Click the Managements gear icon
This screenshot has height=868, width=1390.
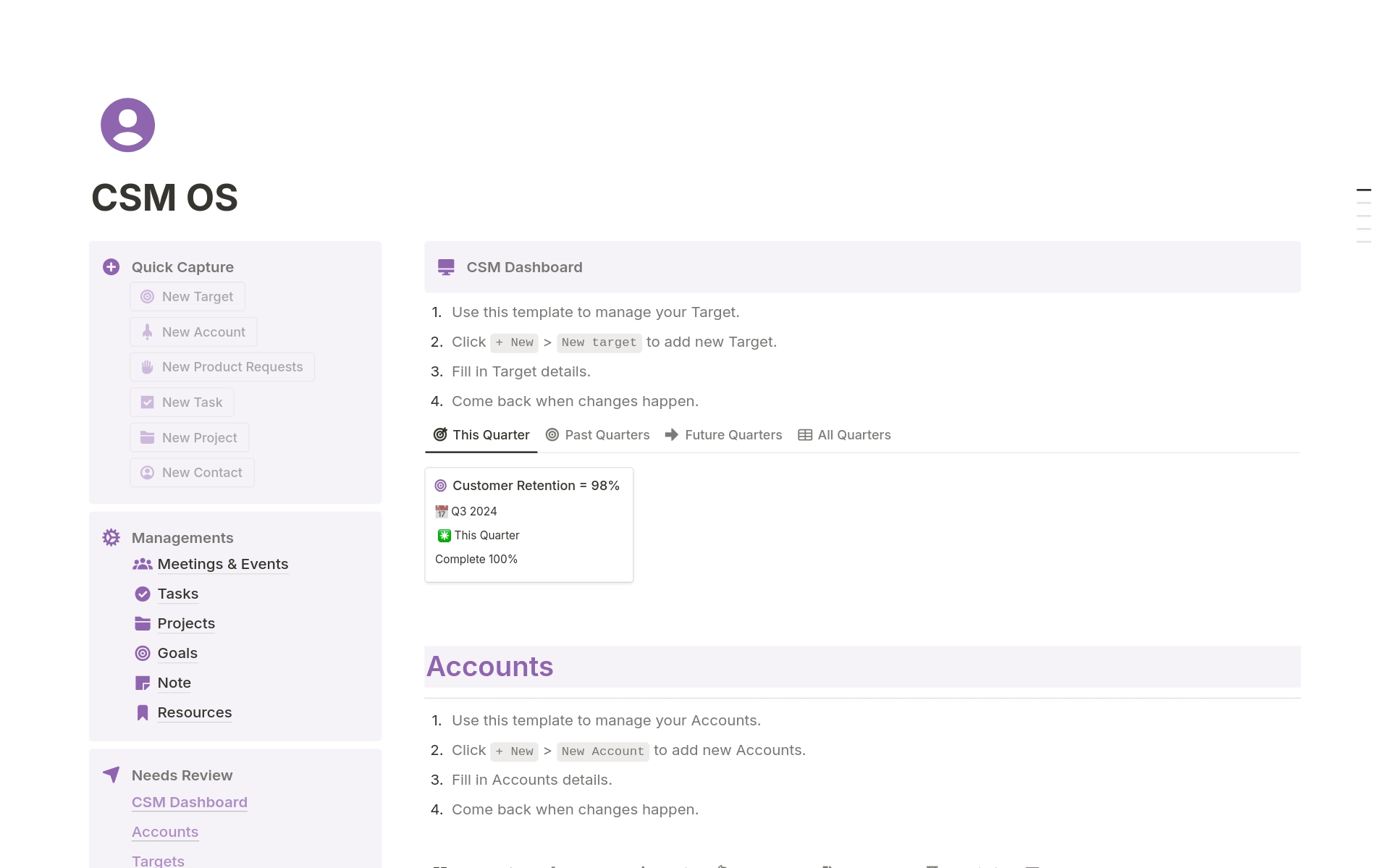tap(111, 537)
